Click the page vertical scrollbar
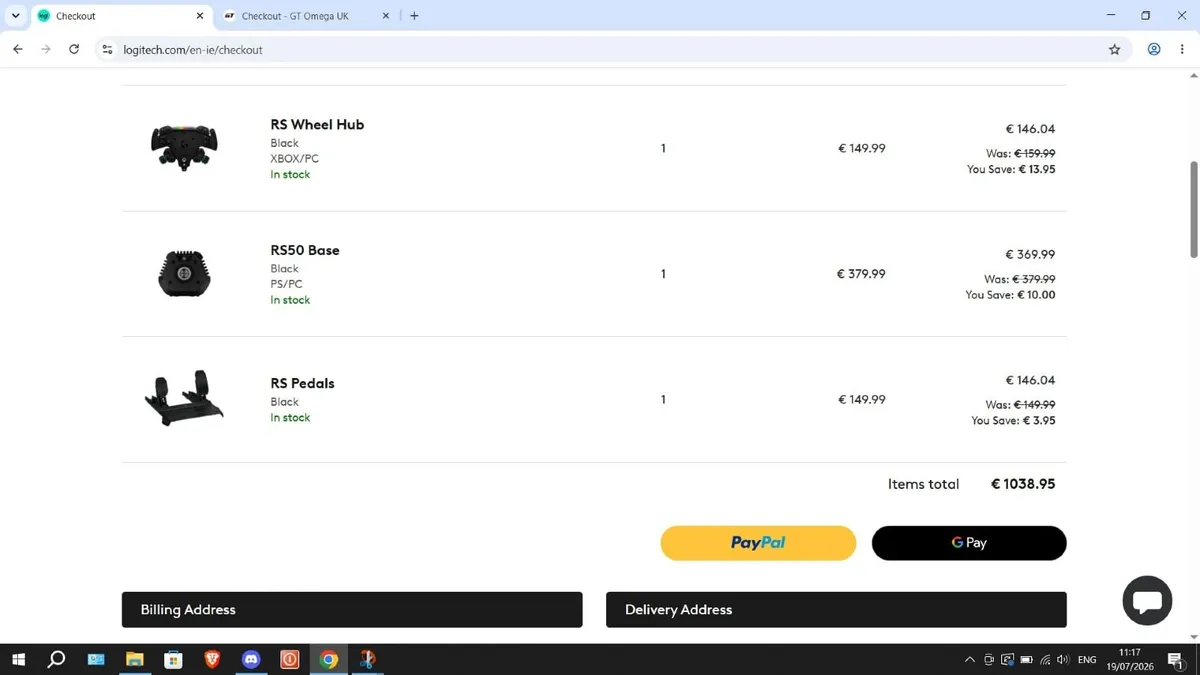 point(1193,210)
